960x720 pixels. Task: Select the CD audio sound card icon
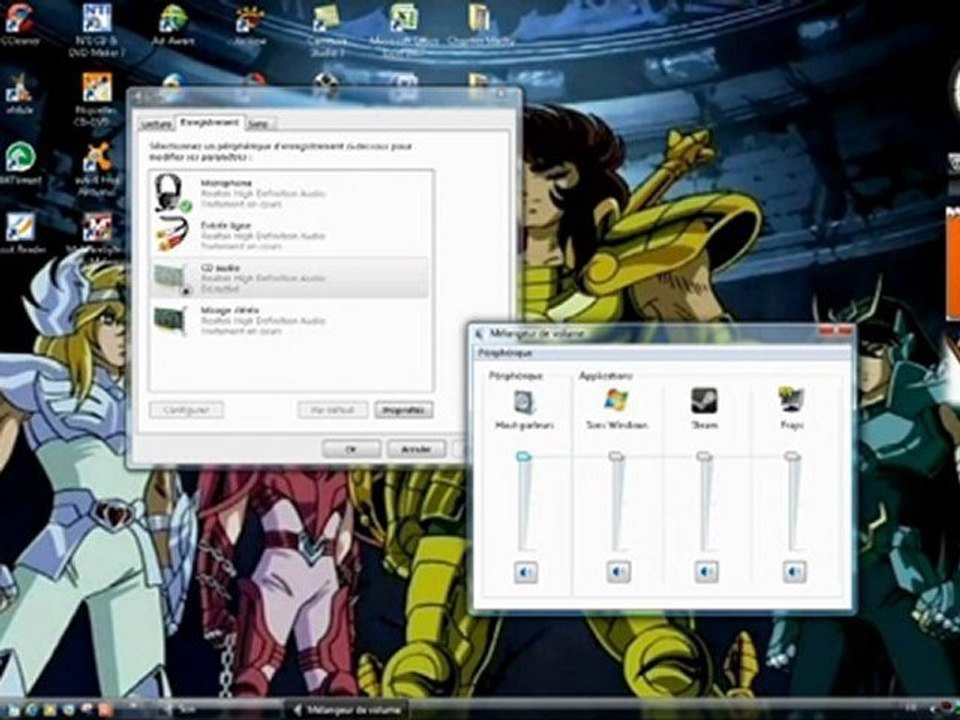tap(172, 278)
